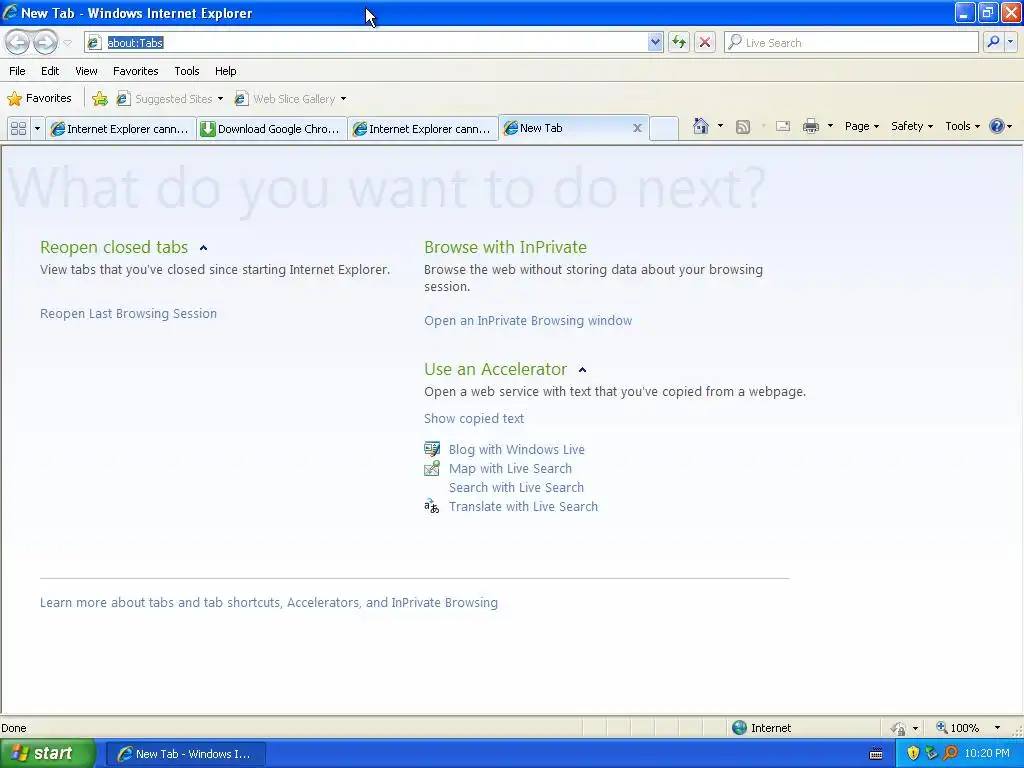Click the Learn more about tabs link
1024x768 pixels.
tap(268, 603)
